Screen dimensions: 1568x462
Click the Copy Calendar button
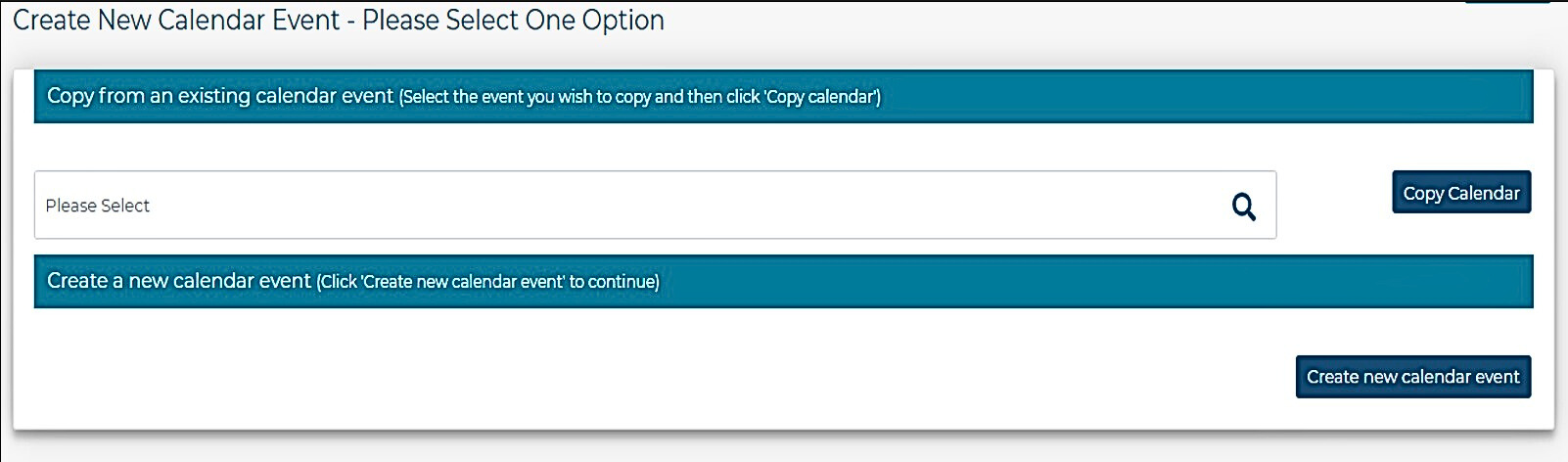[1461, 193]
